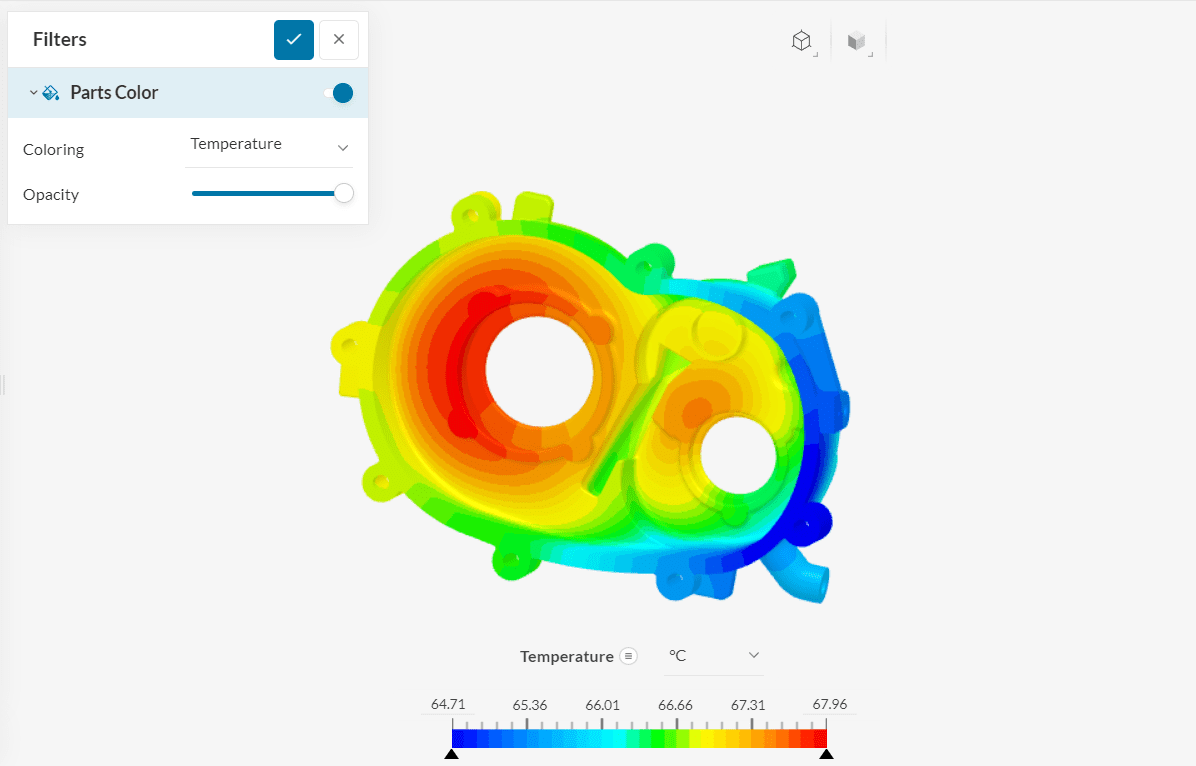Dismiss filters with the X icon
The height and width of the screenshot is (766, 1196).
tap(339, 39)
